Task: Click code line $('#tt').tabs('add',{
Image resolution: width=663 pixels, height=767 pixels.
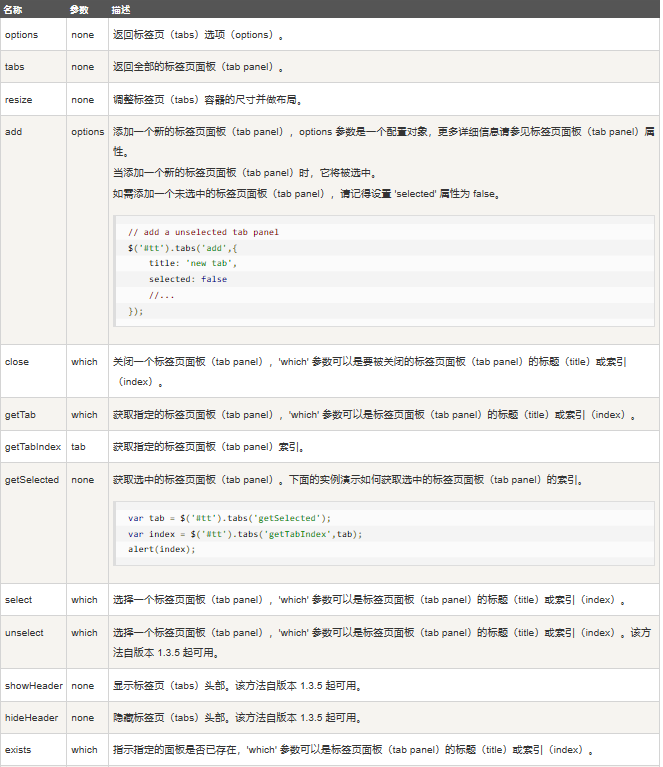Action: pos(183,248)
